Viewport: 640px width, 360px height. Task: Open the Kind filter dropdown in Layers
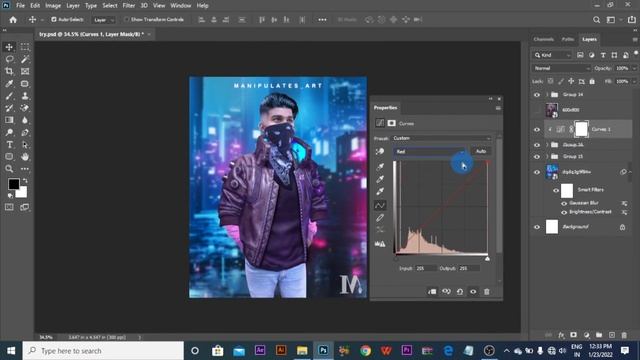coord(552,55)
